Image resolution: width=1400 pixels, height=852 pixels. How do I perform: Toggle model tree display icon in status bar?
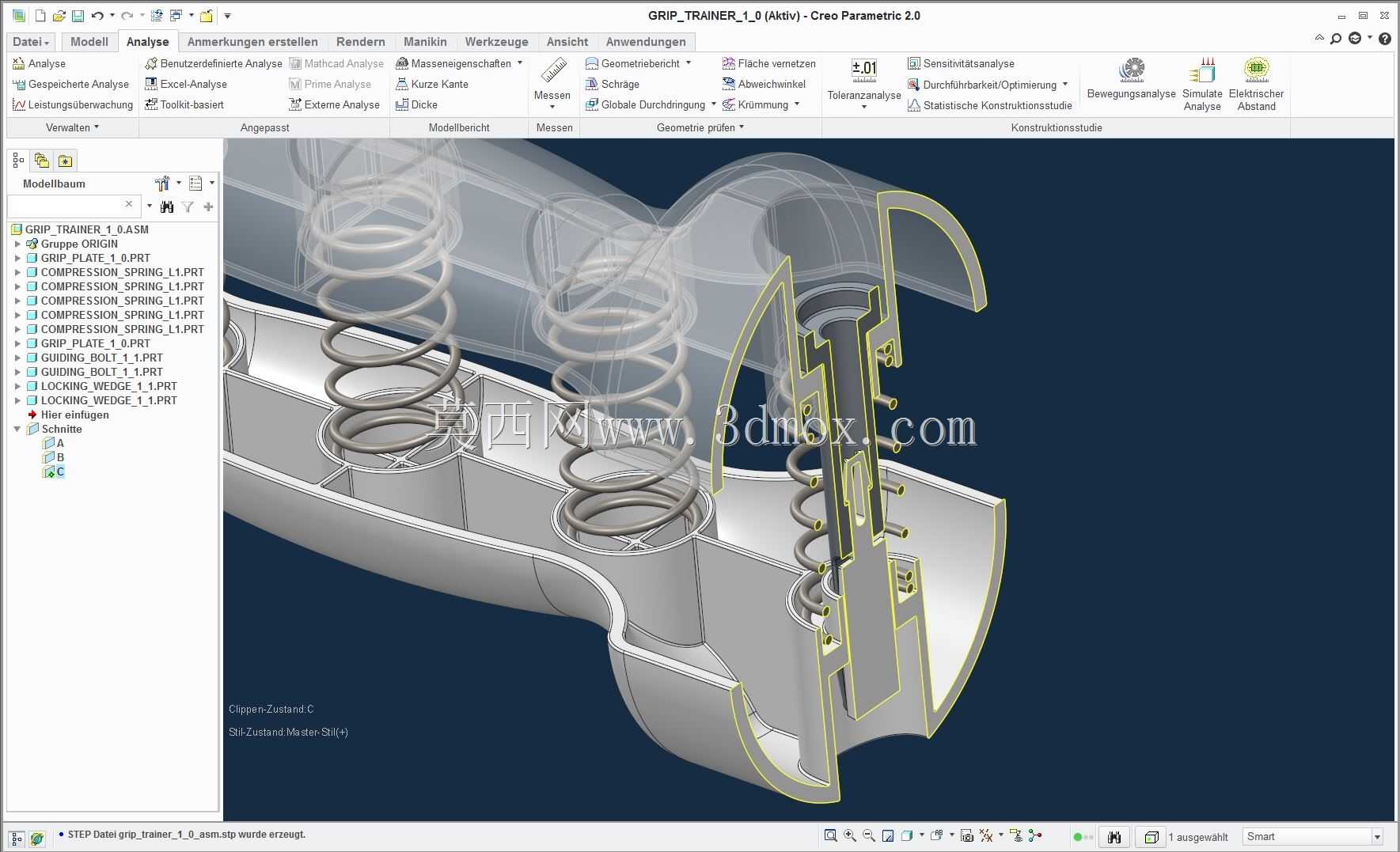17,838
